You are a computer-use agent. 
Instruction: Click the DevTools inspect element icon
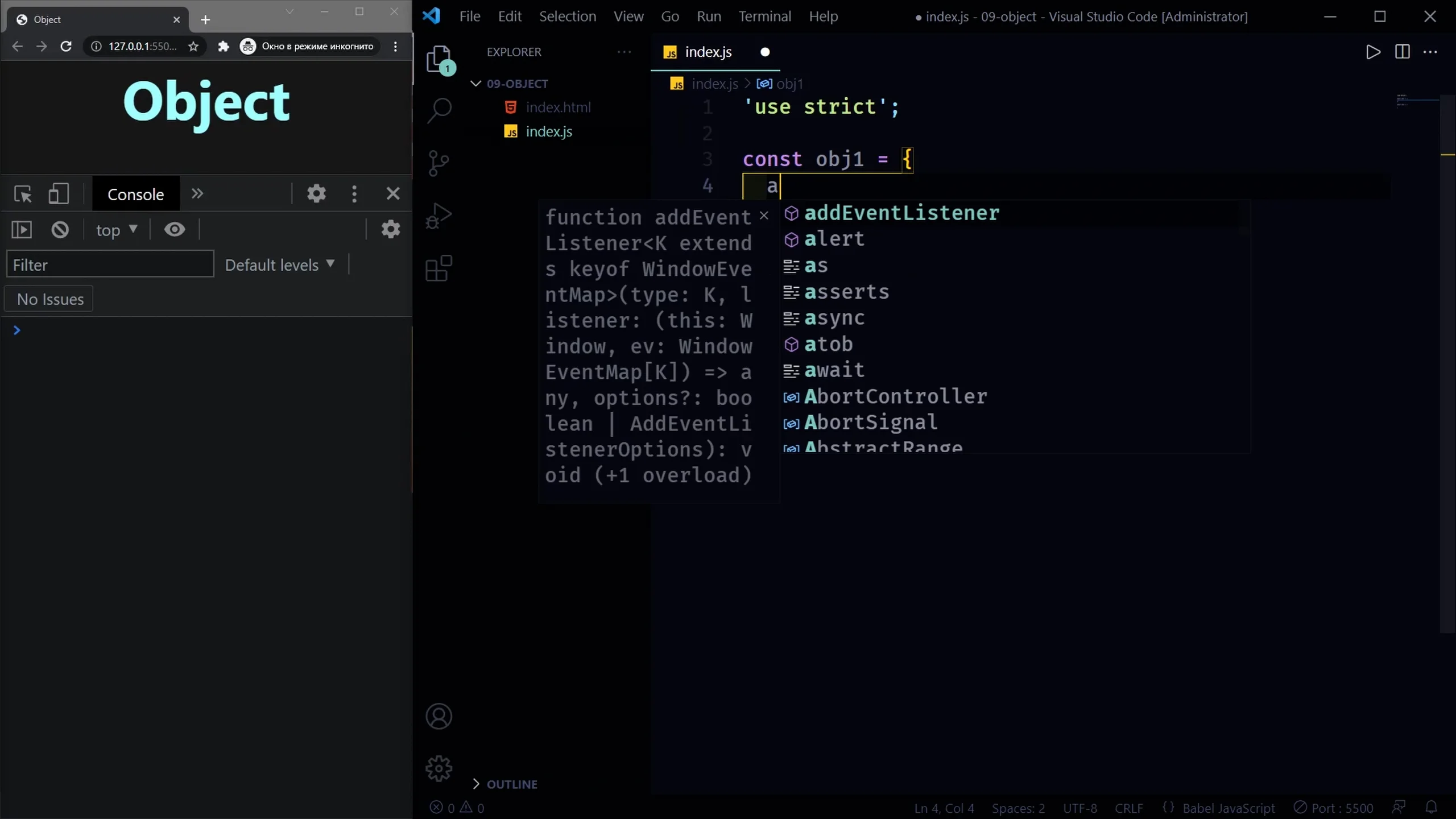23,194
